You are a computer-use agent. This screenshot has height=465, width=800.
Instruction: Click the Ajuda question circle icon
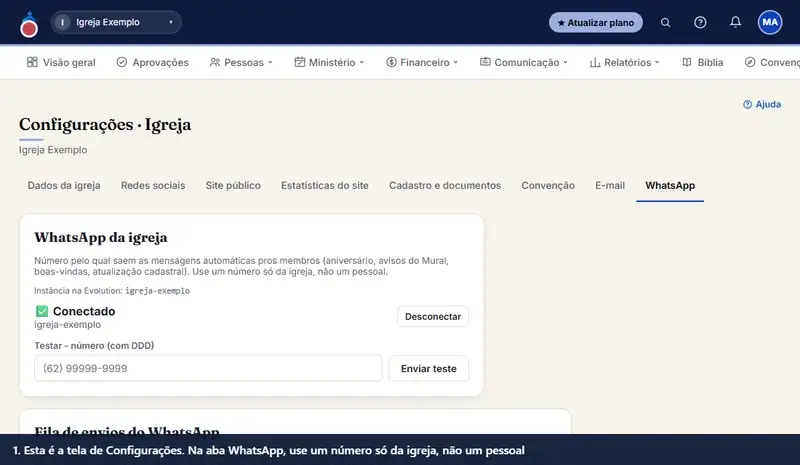[747, 104]
